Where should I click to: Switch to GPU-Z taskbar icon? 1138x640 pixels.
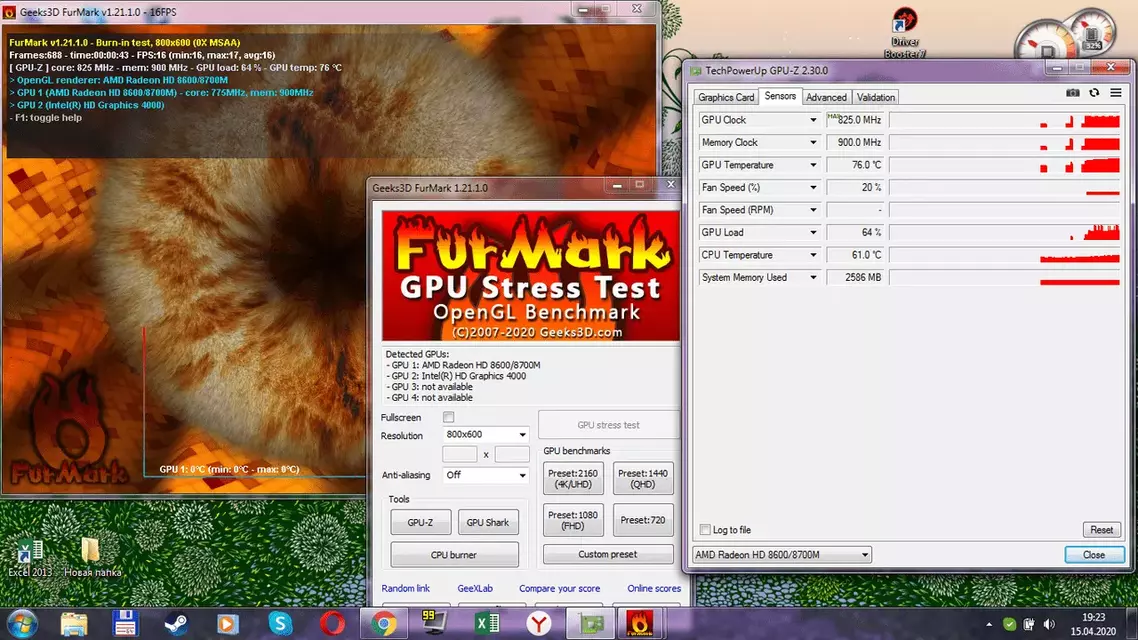[590, 624]
